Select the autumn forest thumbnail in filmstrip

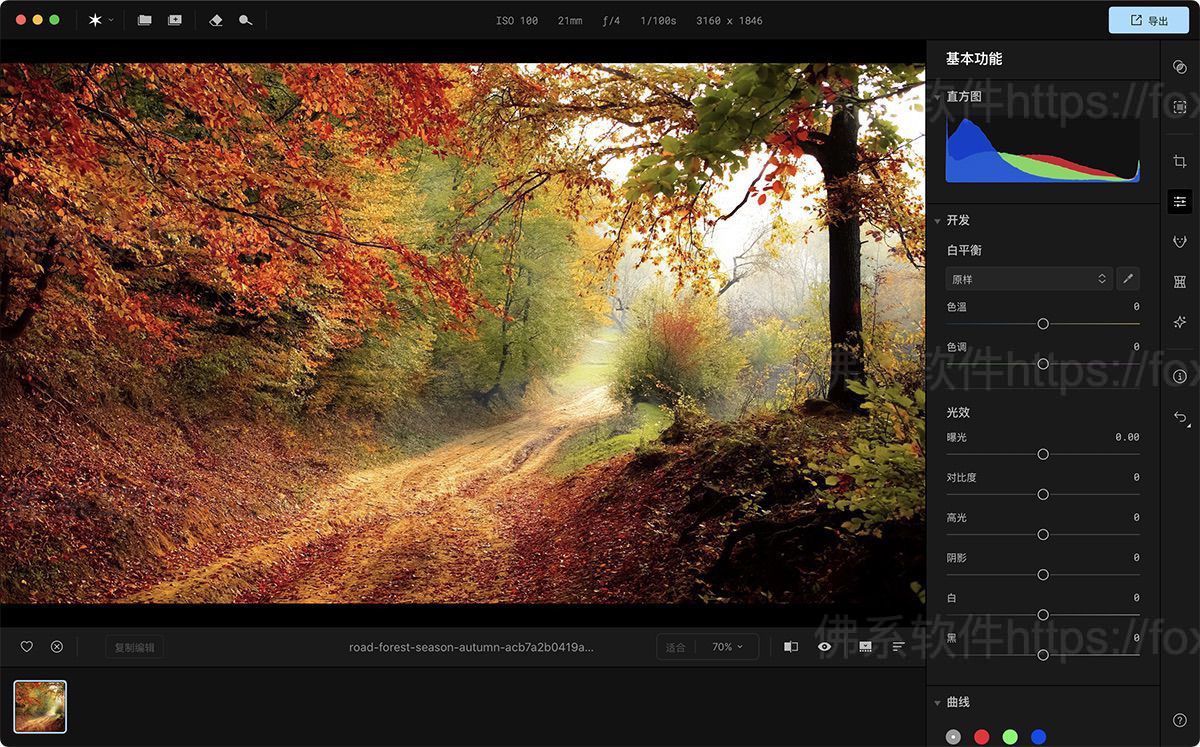coord(40,706)
